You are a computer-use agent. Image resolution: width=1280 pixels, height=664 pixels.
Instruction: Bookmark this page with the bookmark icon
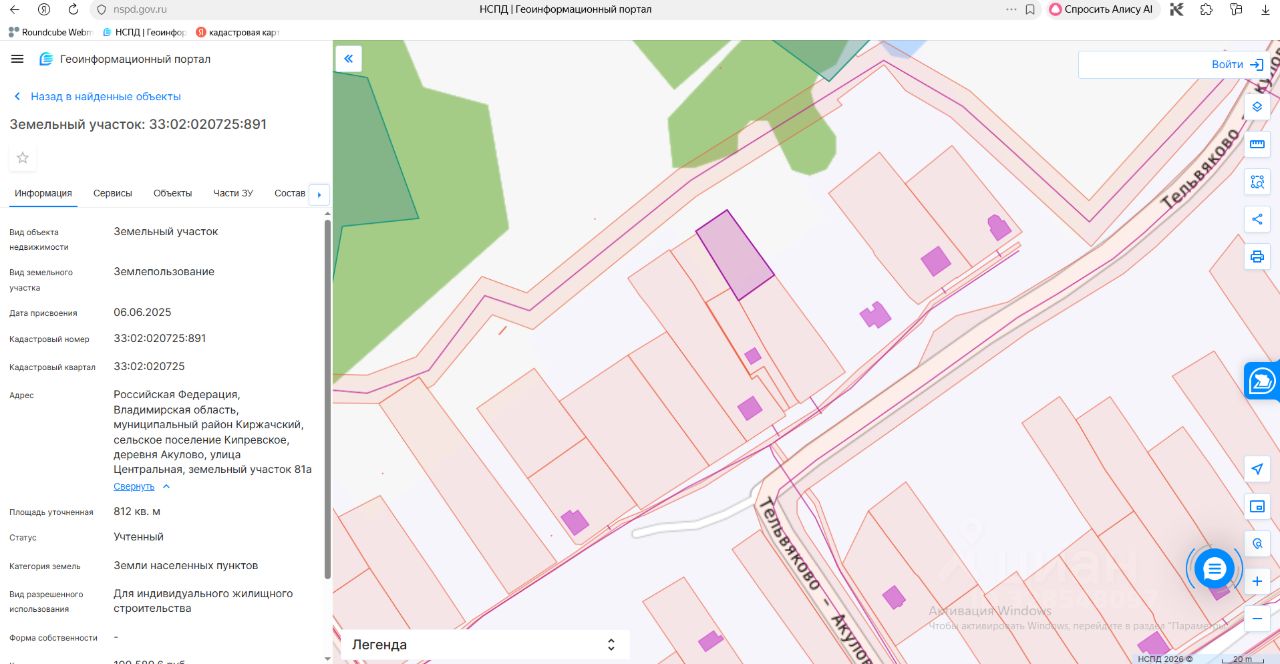point(1030,9)
